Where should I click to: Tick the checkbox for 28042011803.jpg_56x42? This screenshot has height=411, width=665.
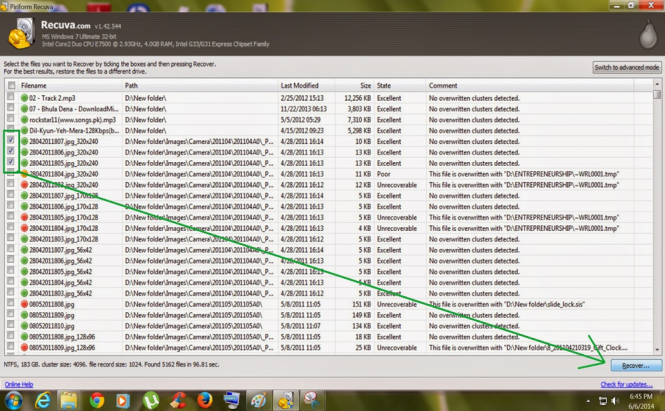tap(11, 292)
